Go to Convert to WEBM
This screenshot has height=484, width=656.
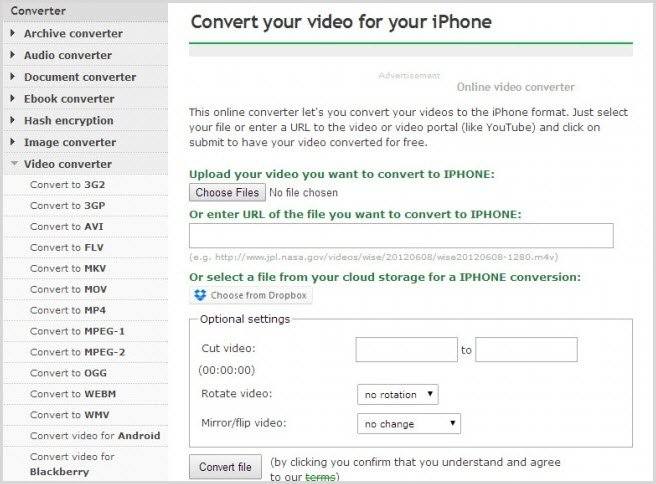tap(73, 394)
